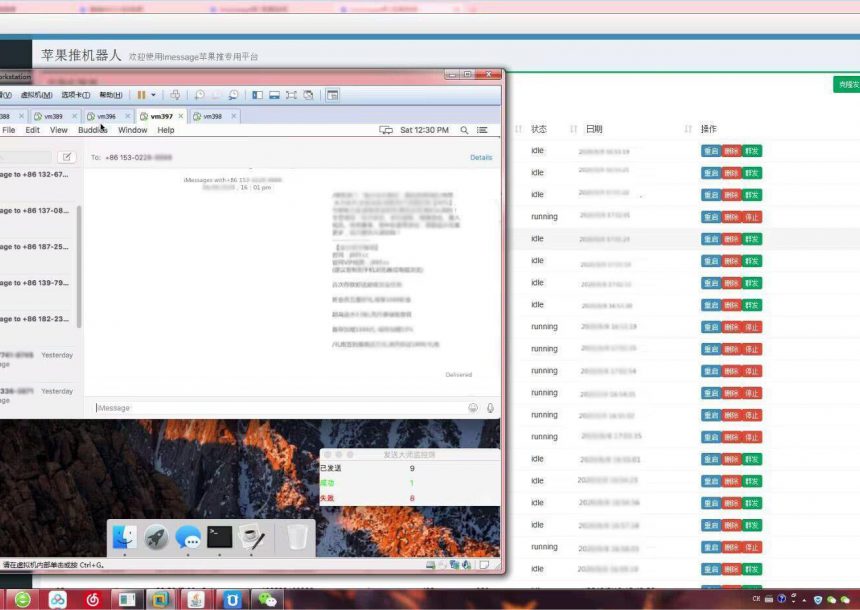Click the microphone icon in Messages input
Screen dimensions: 860x610
tap(490, 408)
